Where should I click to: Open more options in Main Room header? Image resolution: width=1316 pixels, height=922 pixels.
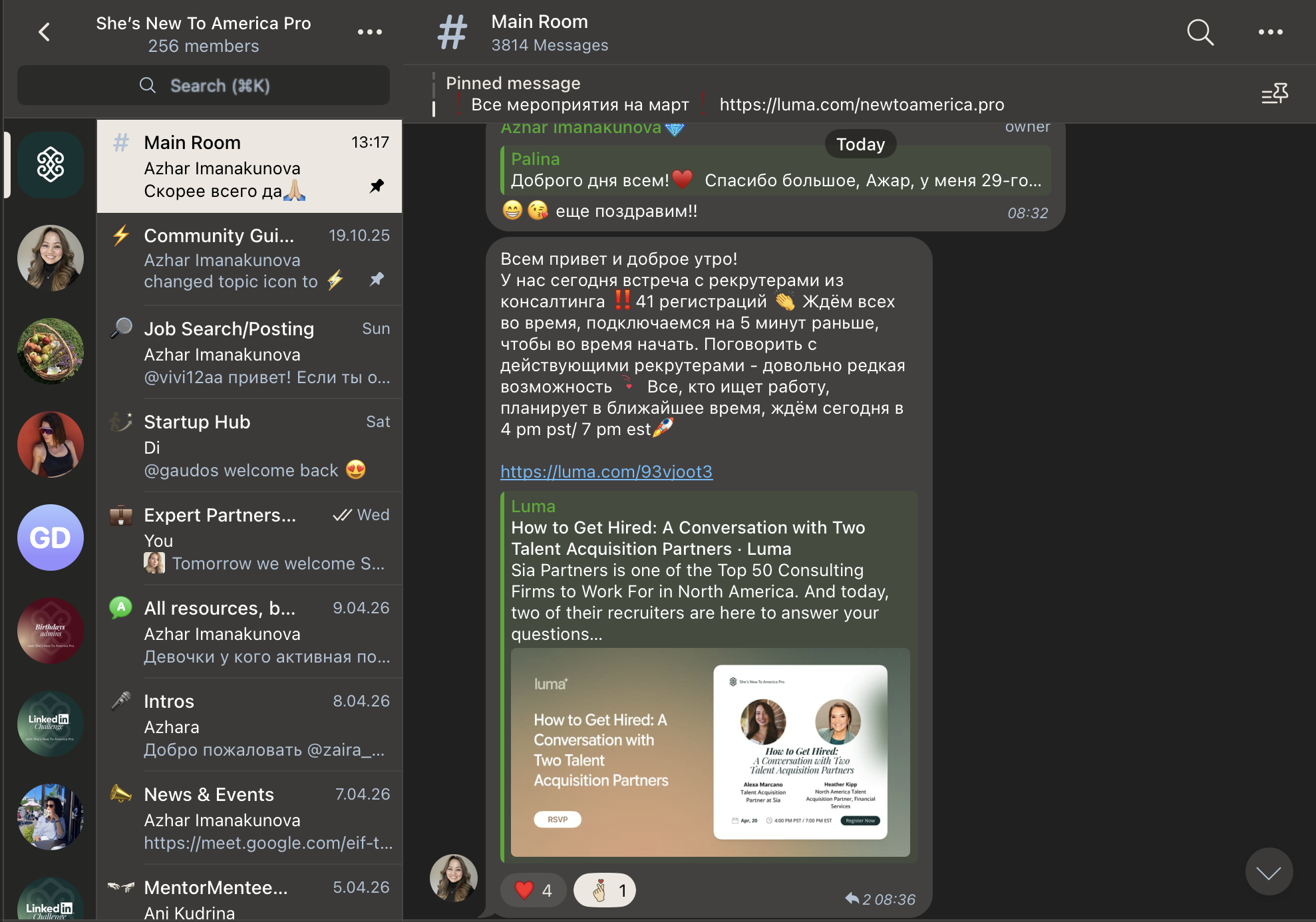tap(1270, 32)
